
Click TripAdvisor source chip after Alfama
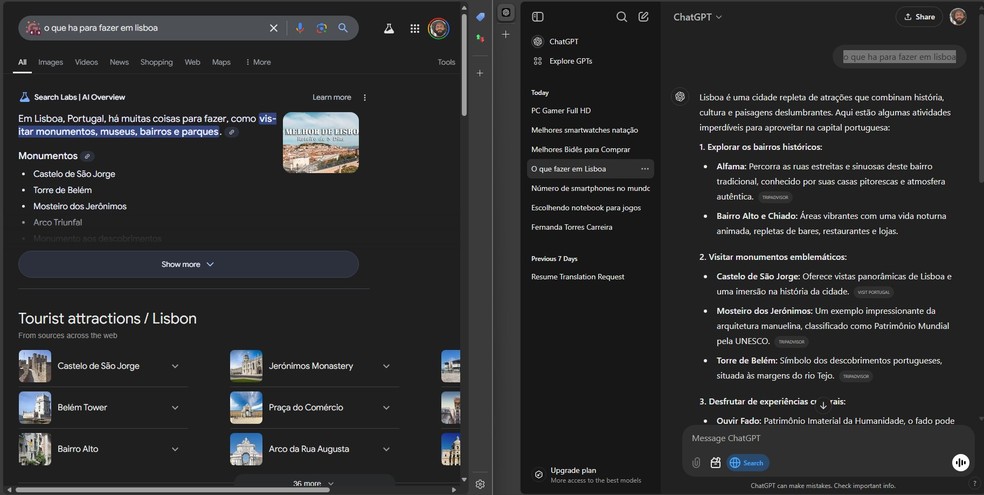coord(775,197)
